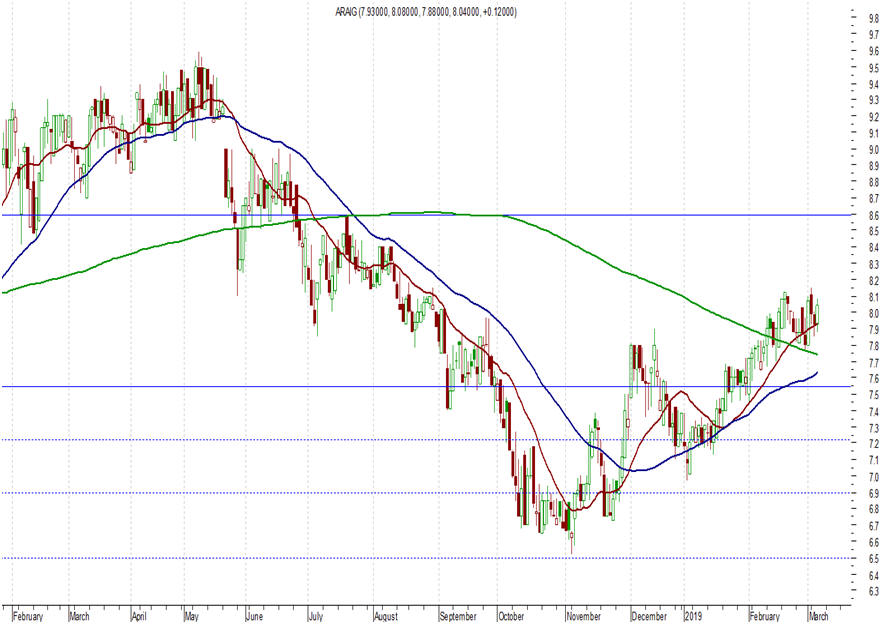Screen dimensions: 883x624
Task: Select the March 2018 month label
Action: tap(79, 616)
